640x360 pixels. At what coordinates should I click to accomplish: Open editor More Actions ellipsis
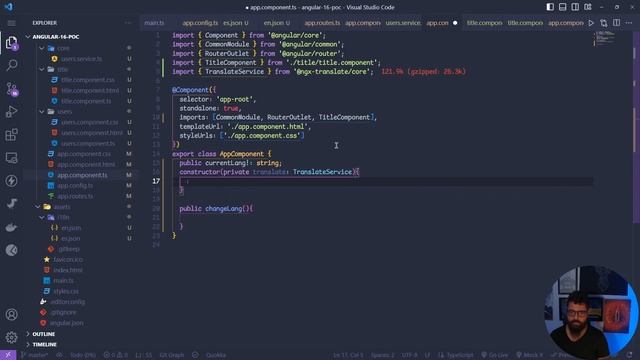click(629, 23)
